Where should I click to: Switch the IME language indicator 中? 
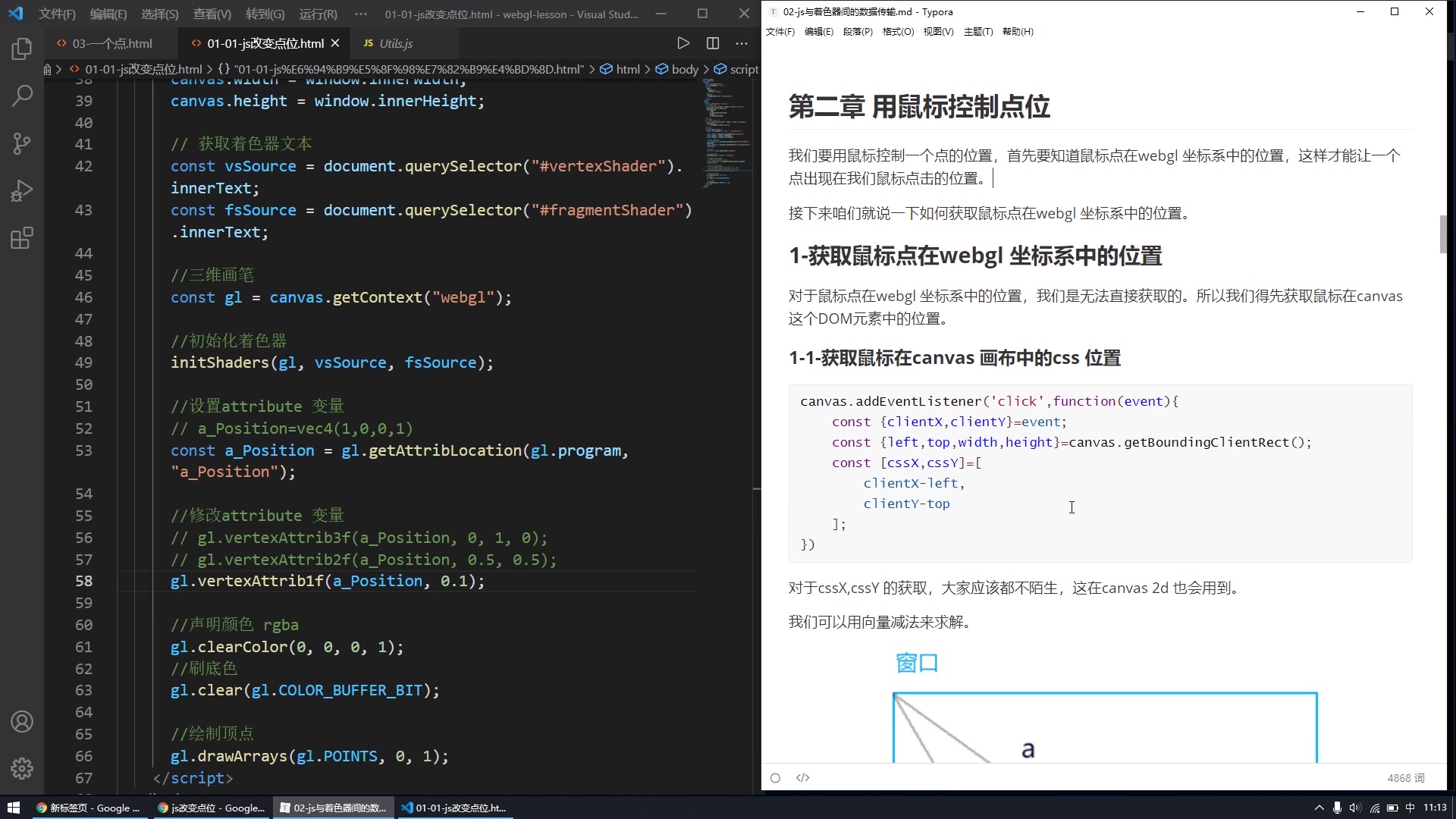click(1410, 808)
